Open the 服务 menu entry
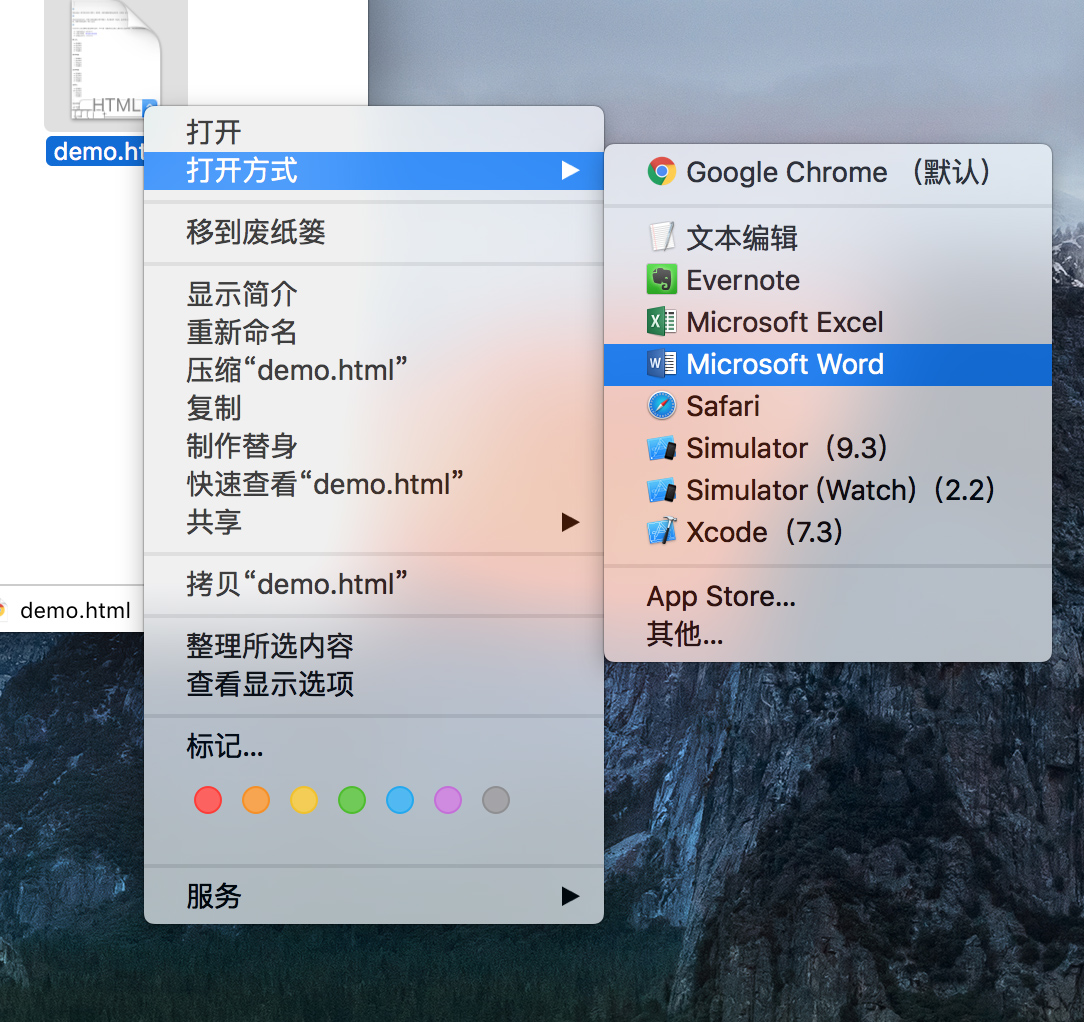This screenshot has width=1084, height=1022. [373, 896]
